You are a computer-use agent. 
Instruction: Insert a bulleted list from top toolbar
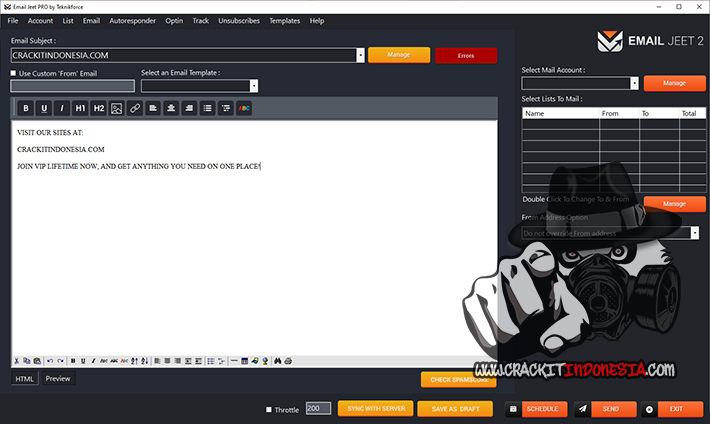pyautogui.click(x=207, y=108)
